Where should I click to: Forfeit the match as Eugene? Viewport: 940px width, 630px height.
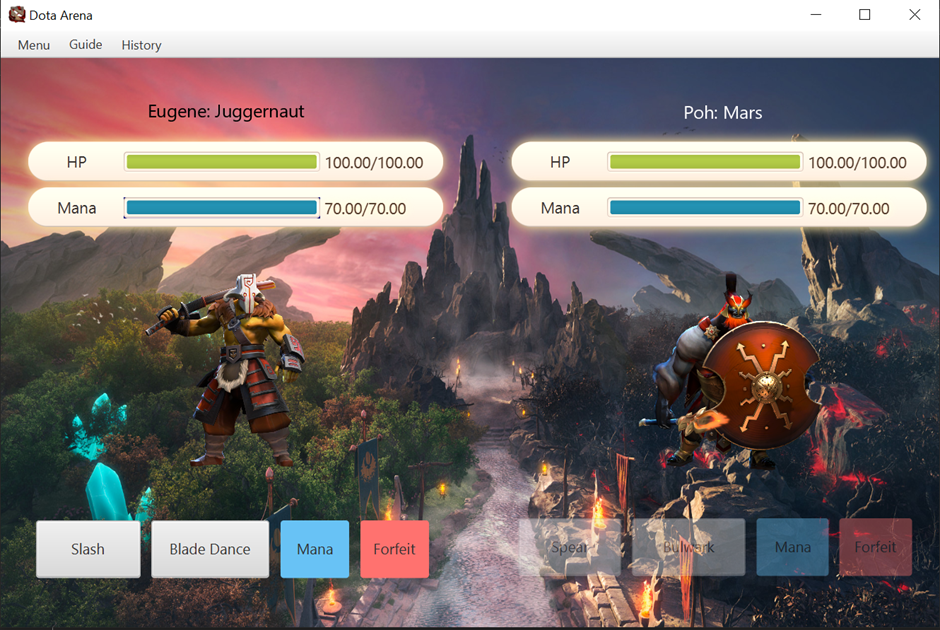[x=394, y=548]
